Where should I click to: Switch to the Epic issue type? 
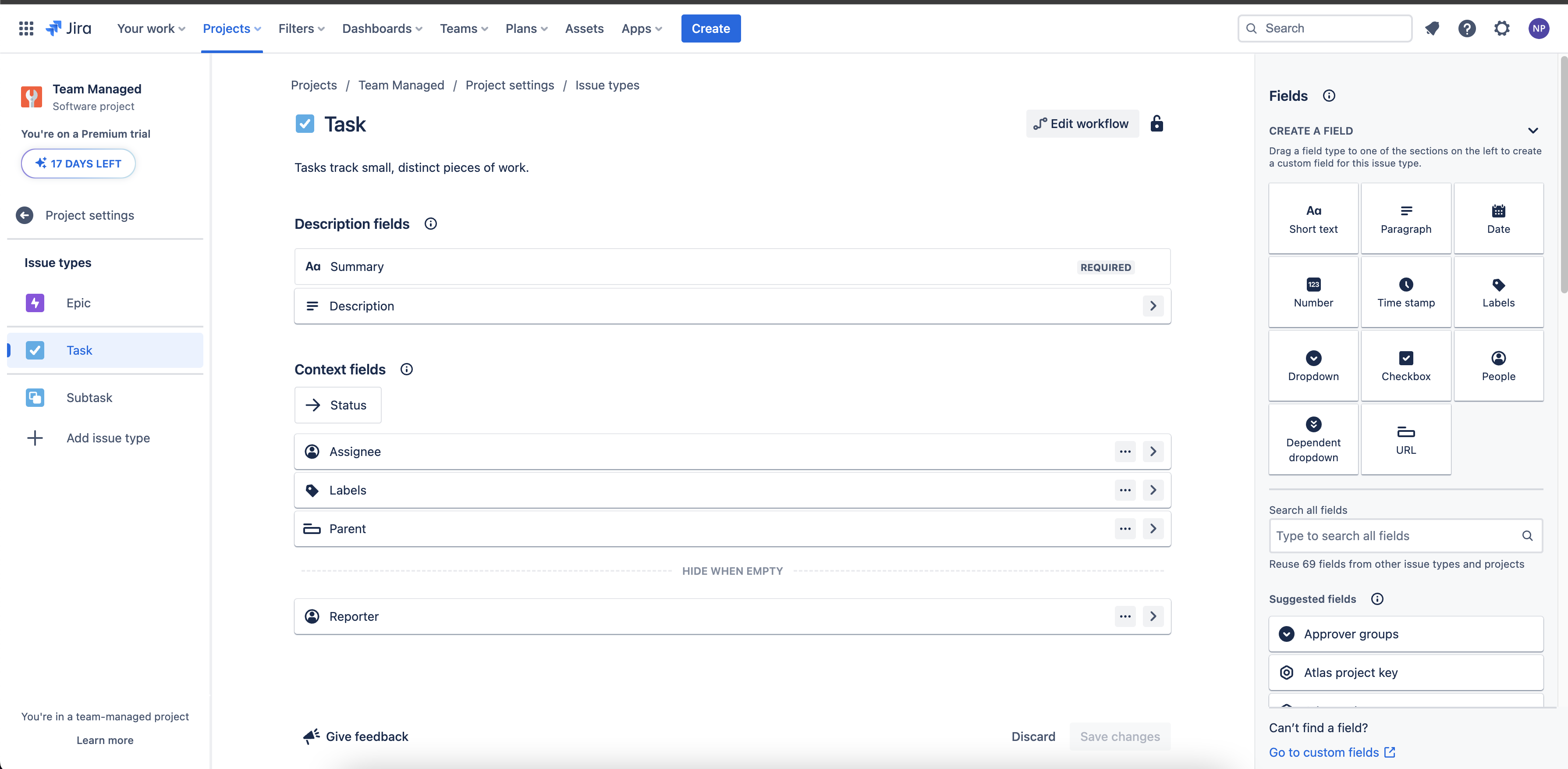(78, 303)
